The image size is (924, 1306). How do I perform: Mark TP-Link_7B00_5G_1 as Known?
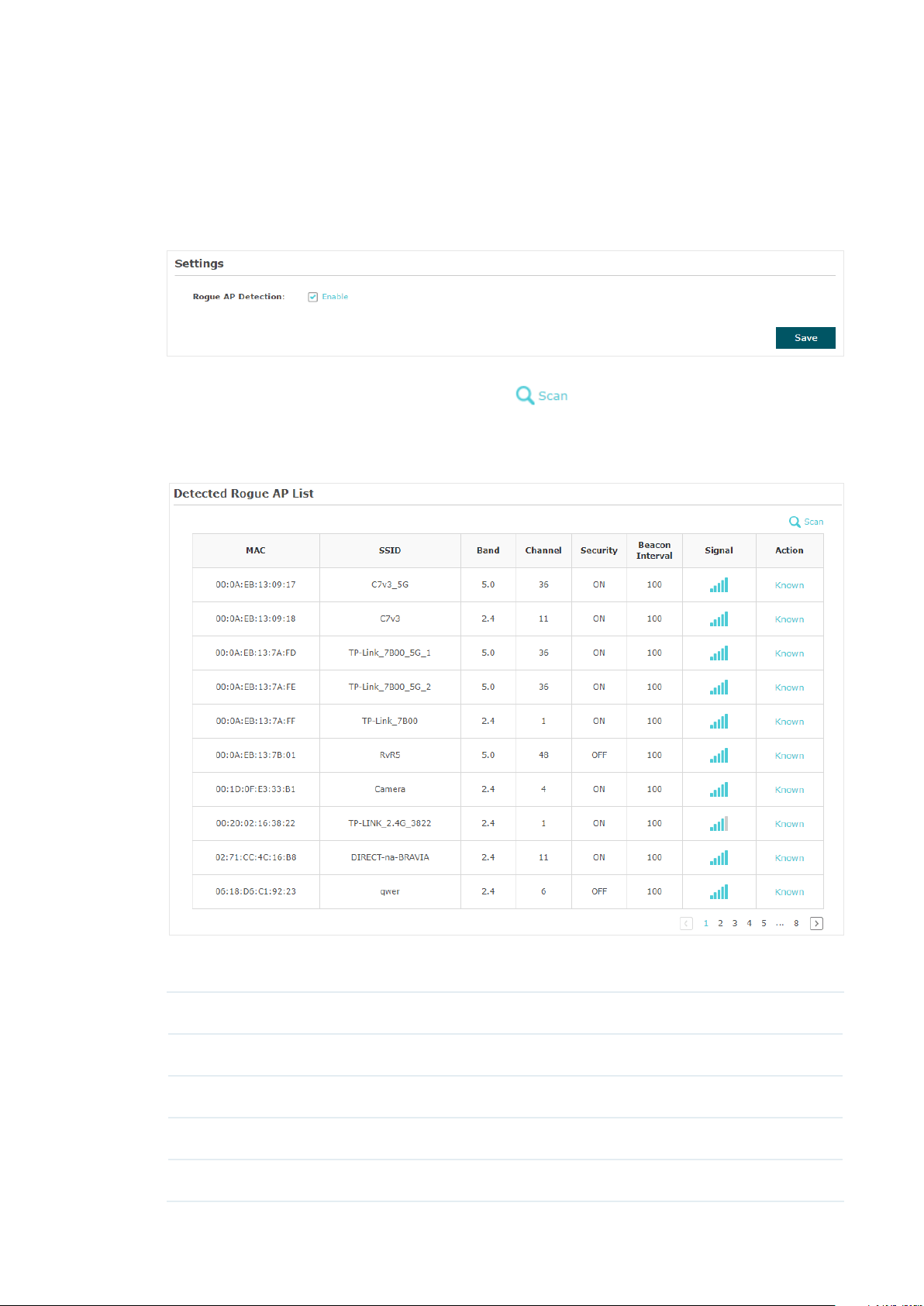click(x=789, y=653)
